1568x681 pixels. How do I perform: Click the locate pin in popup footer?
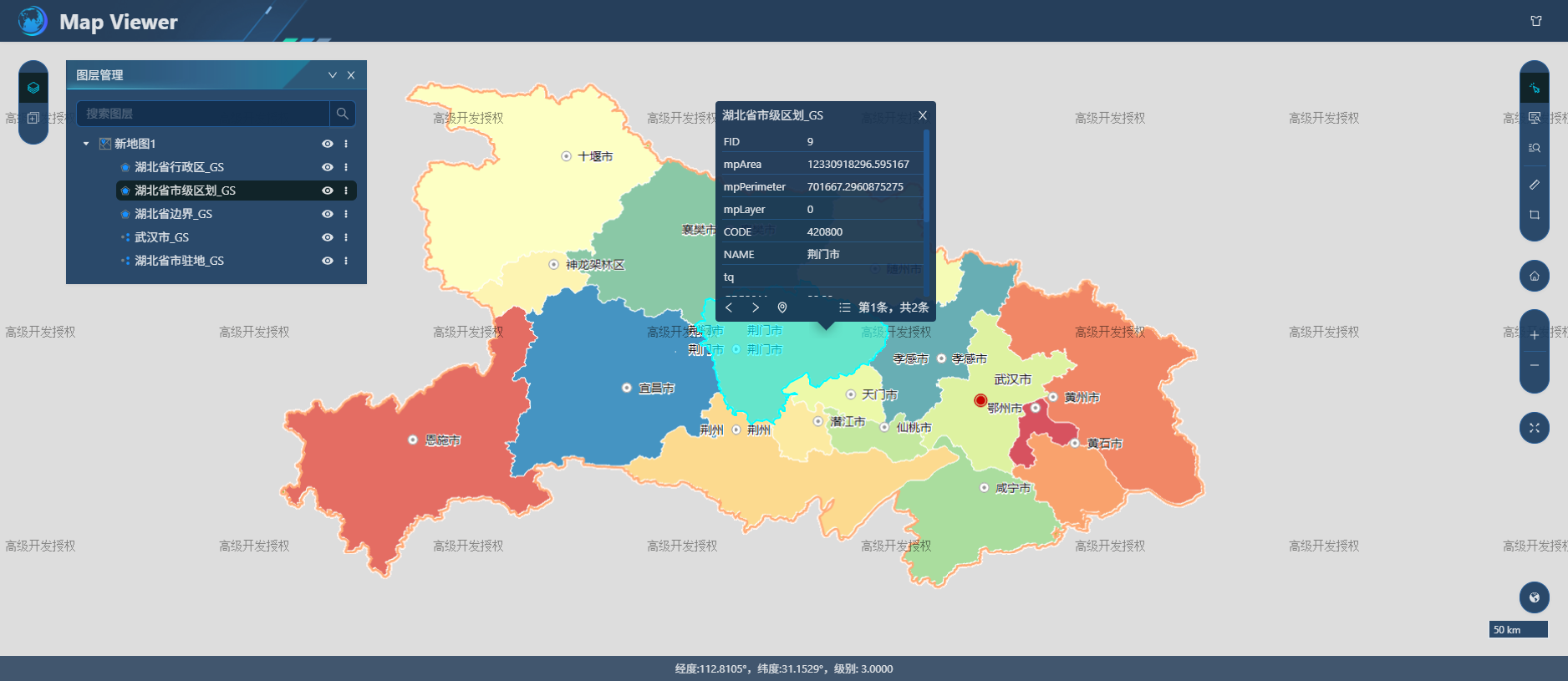[782, 307]
